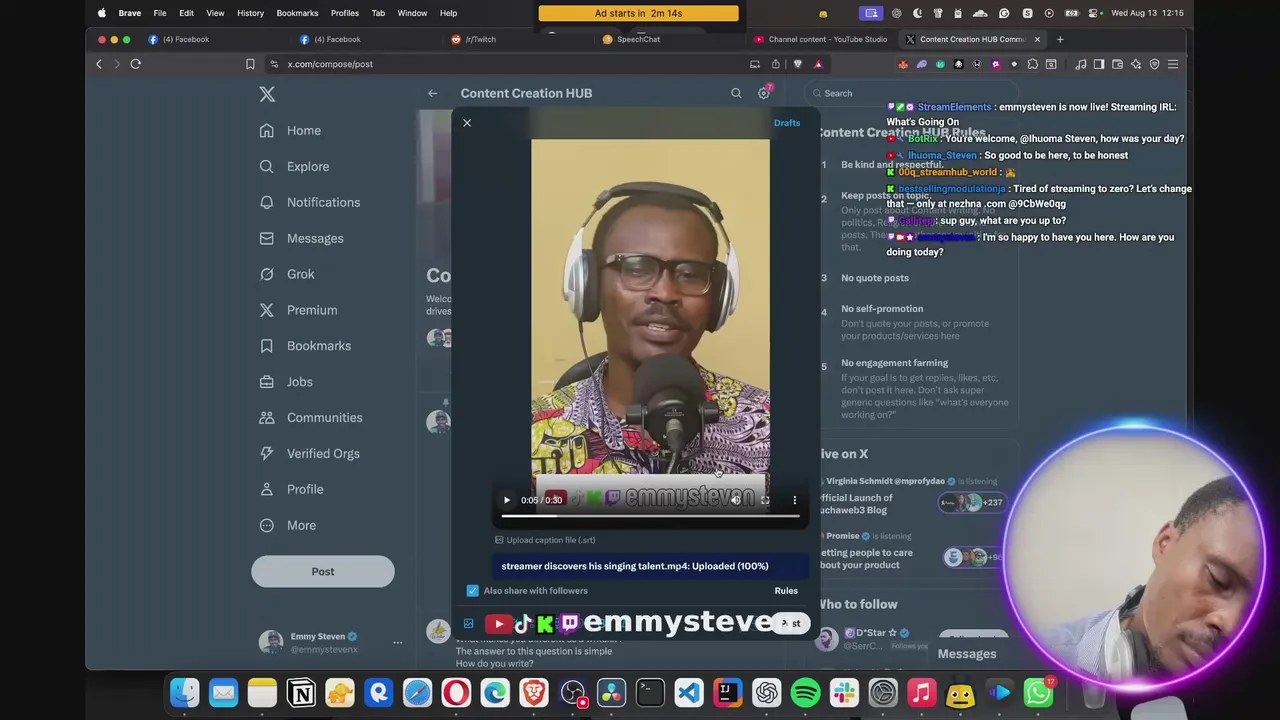
Task: Go back from Content Creation HUB
Action: point(433,94)
